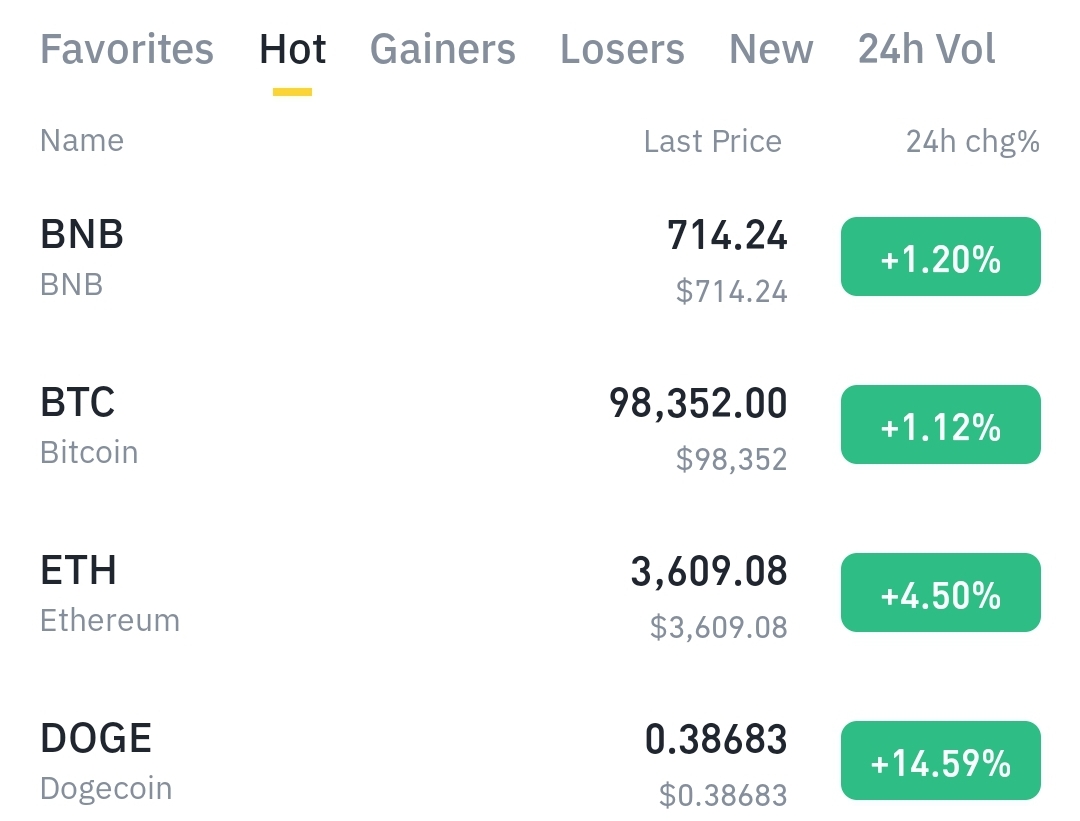This screenshot has height=821, width=1080.
Task: Open the 24h Vol tab
Action: [x=926, y=49]
